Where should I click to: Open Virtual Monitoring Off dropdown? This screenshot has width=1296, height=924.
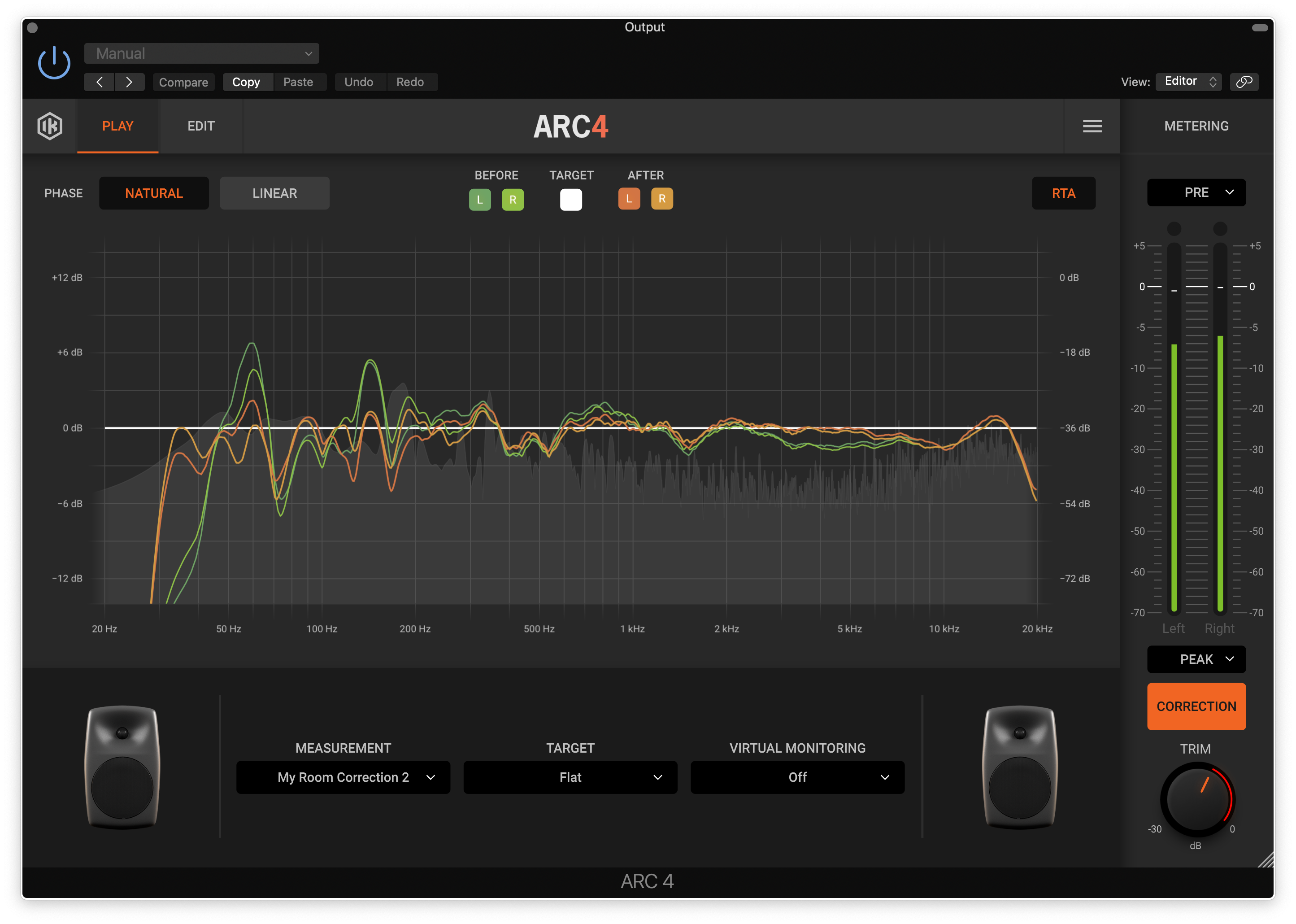click(797, 777)
